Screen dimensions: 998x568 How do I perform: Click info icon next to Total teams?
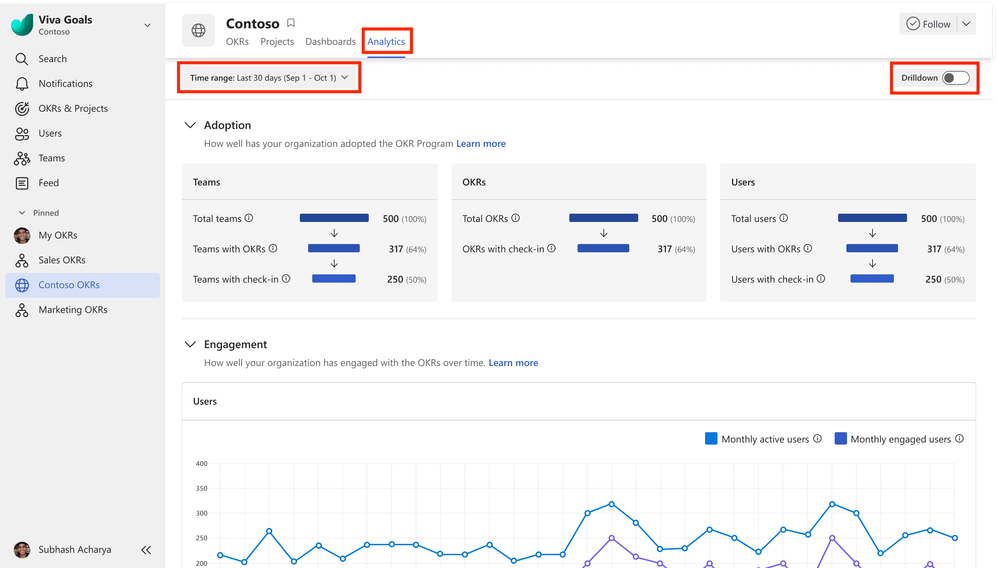(x=249, y=218)
